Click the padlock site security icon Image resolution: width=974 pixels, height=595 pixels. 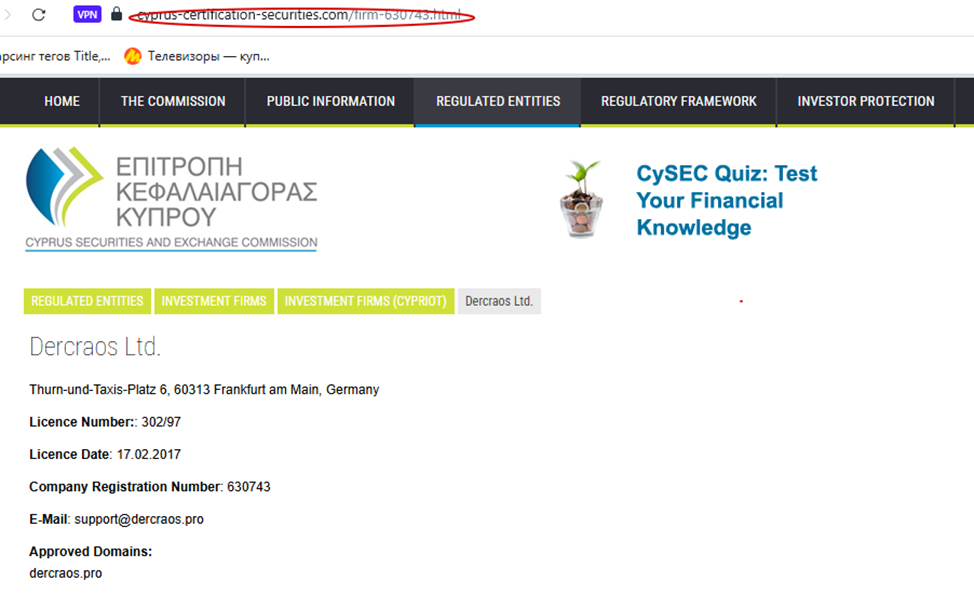pos(116,14)
